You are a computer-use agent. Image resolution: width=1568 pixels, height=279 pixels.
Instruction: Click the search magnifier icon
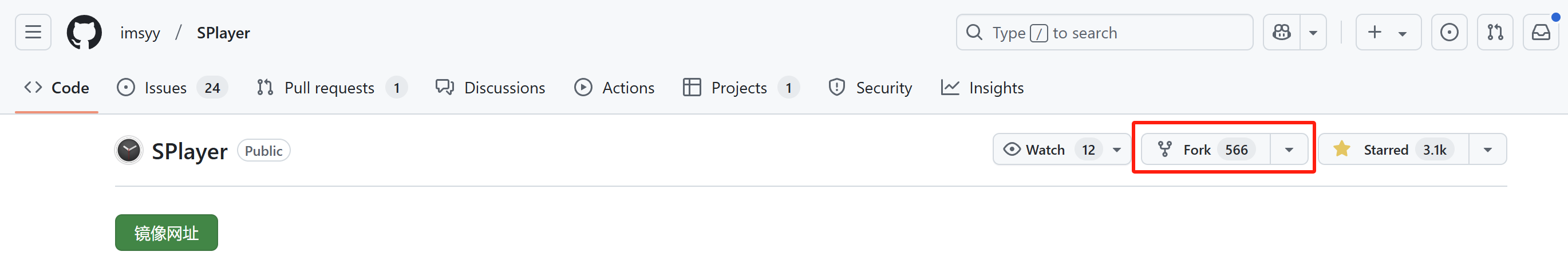coord(974,32)
